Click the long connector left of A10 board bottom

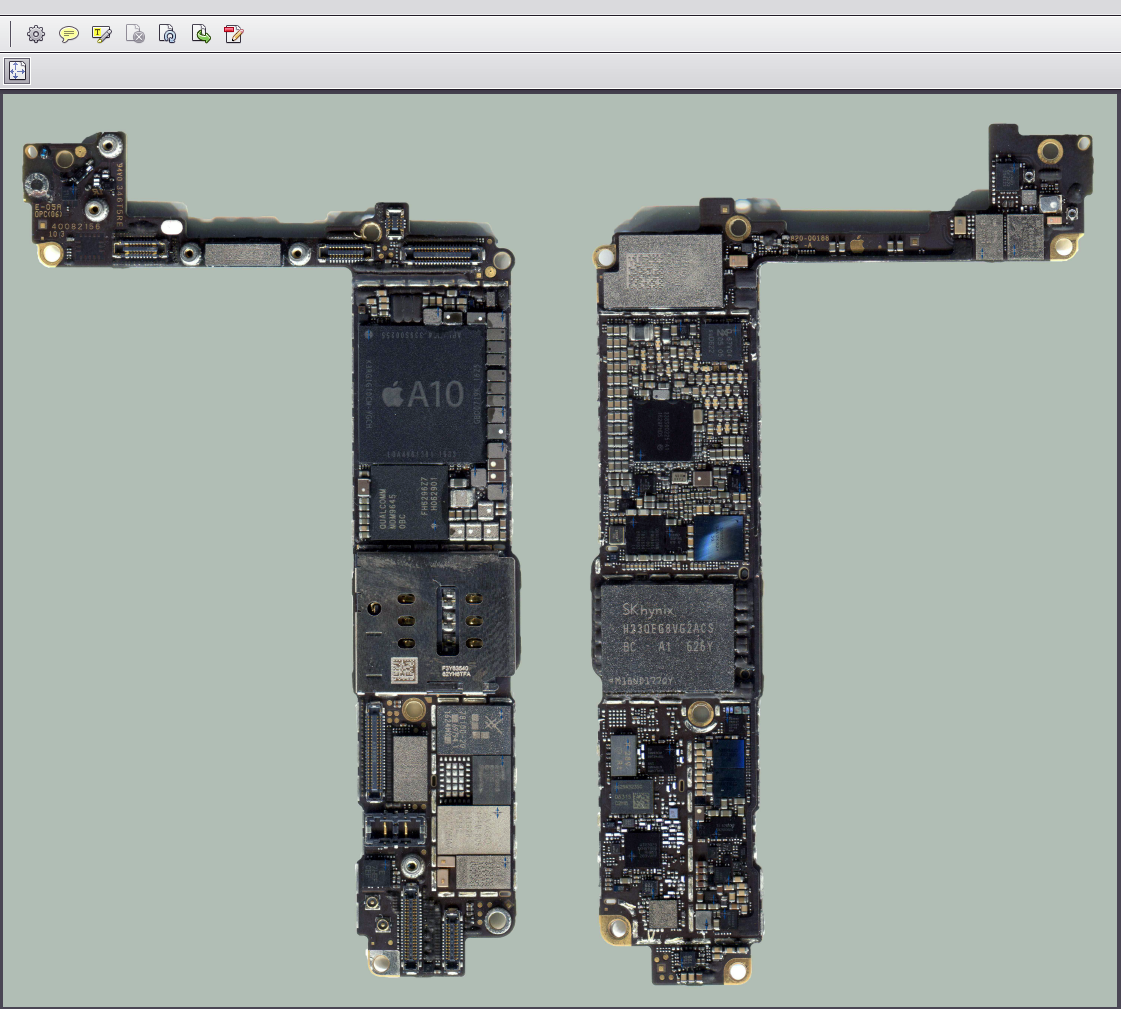tap(374, 750)
